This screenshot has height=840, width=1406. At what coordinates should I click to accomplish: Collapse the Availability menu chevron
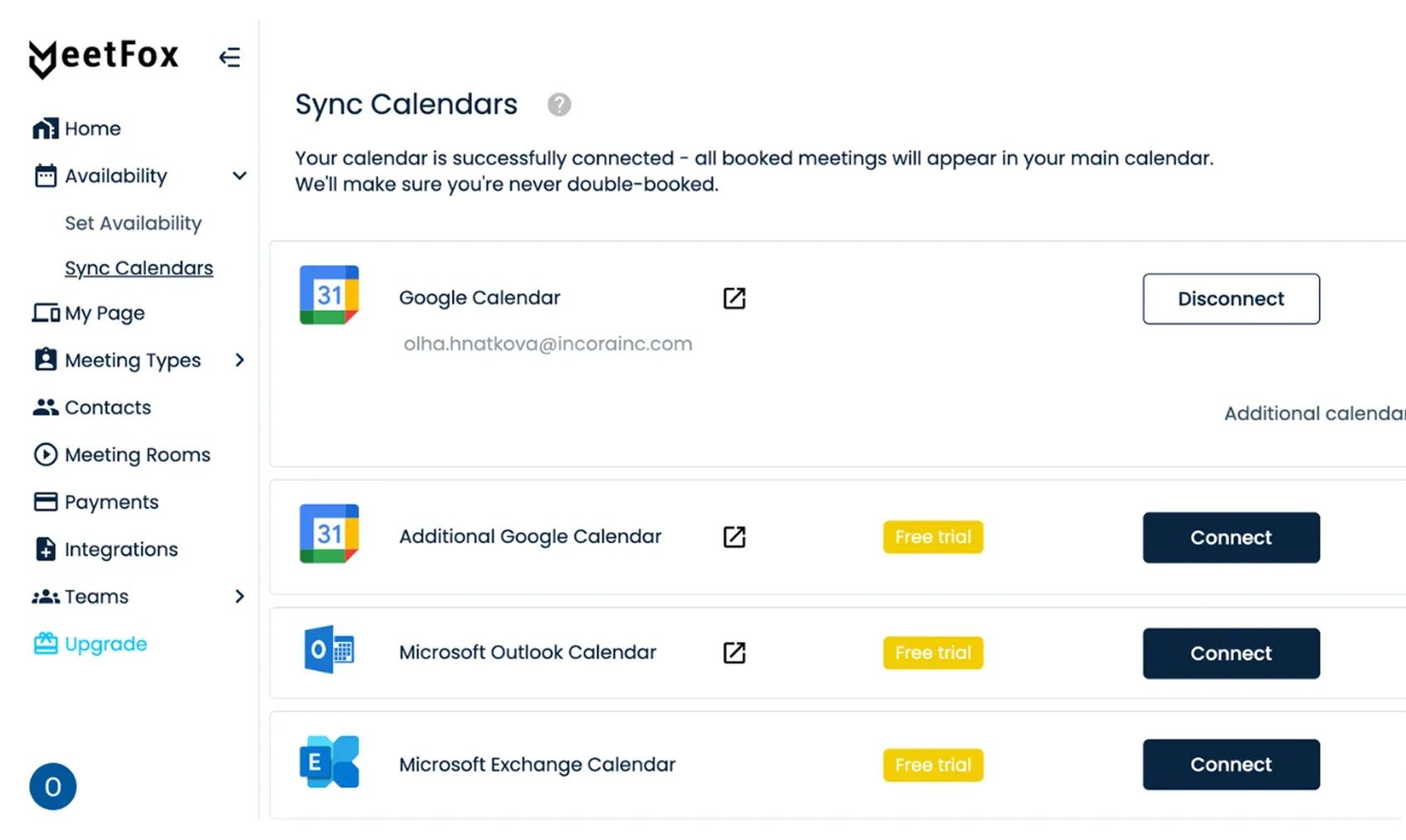point(239,176)
